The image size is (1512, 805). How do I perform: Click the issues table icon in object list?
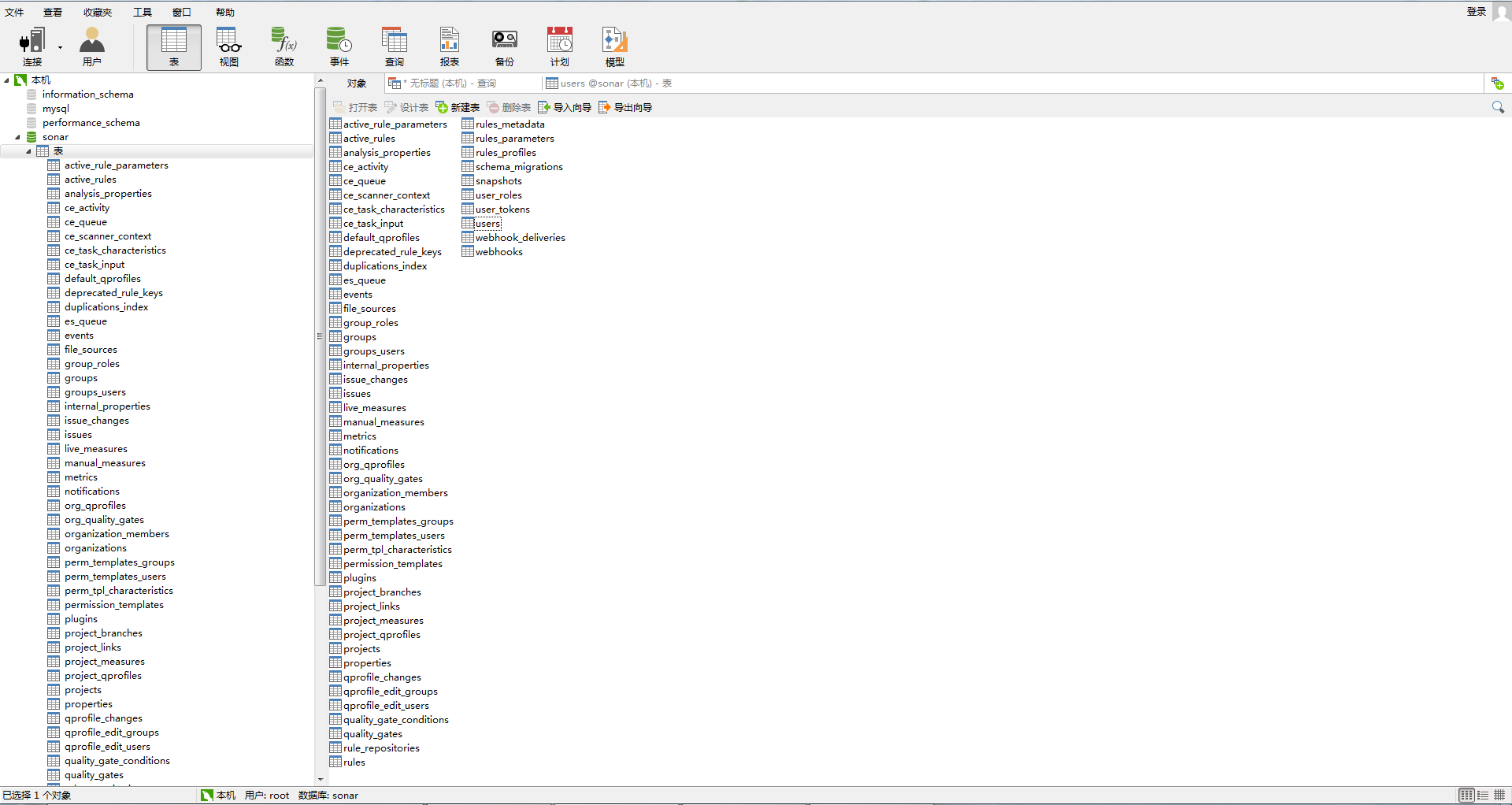pos(335,394)
